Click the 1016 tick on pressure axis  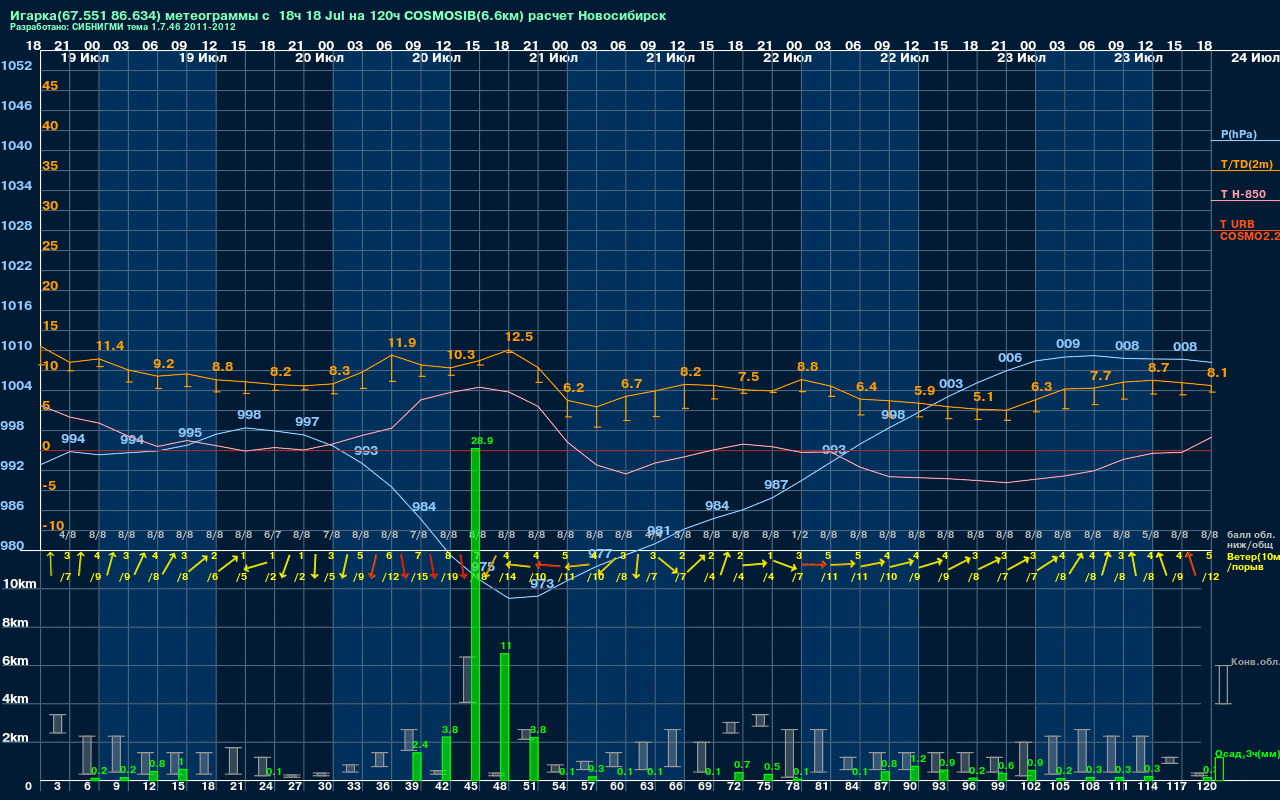click(x=17, y=306)
